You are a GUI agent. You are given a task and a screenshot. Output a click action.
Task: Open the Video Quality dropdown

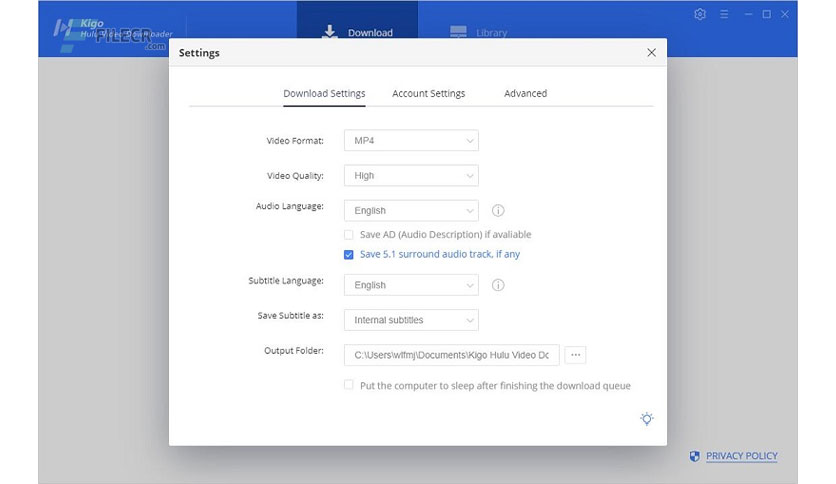click(x=411, y=175)
